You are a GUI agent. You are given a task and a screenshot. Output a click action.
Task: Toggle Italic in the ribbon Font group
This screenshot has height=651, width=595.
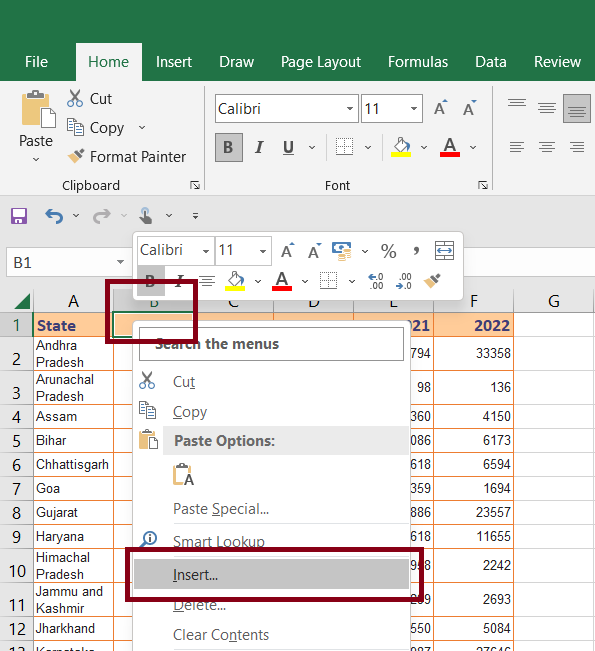pyautogui.click(x=259, y=147)
